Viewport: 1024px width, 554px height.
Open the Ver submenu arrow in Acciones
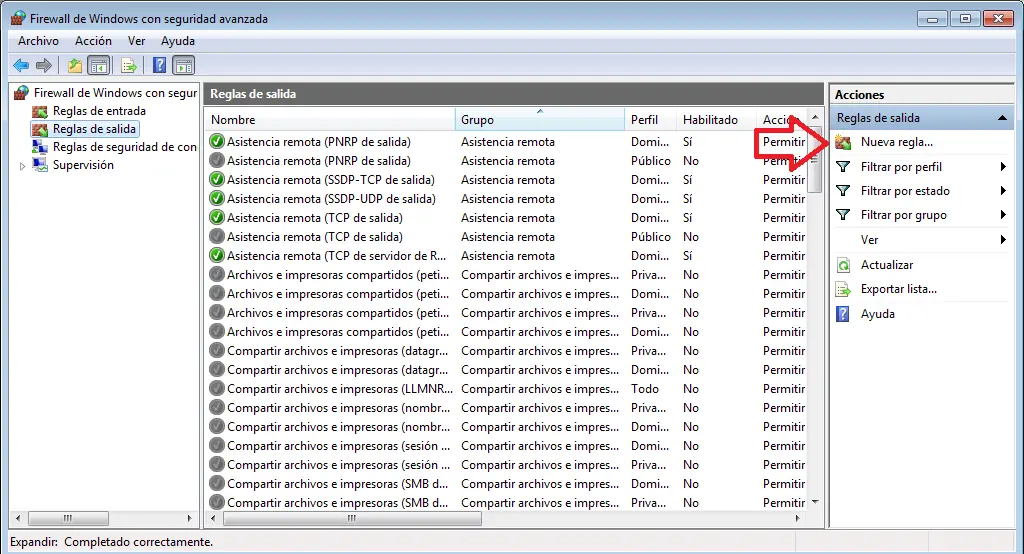coord(1003,240)
